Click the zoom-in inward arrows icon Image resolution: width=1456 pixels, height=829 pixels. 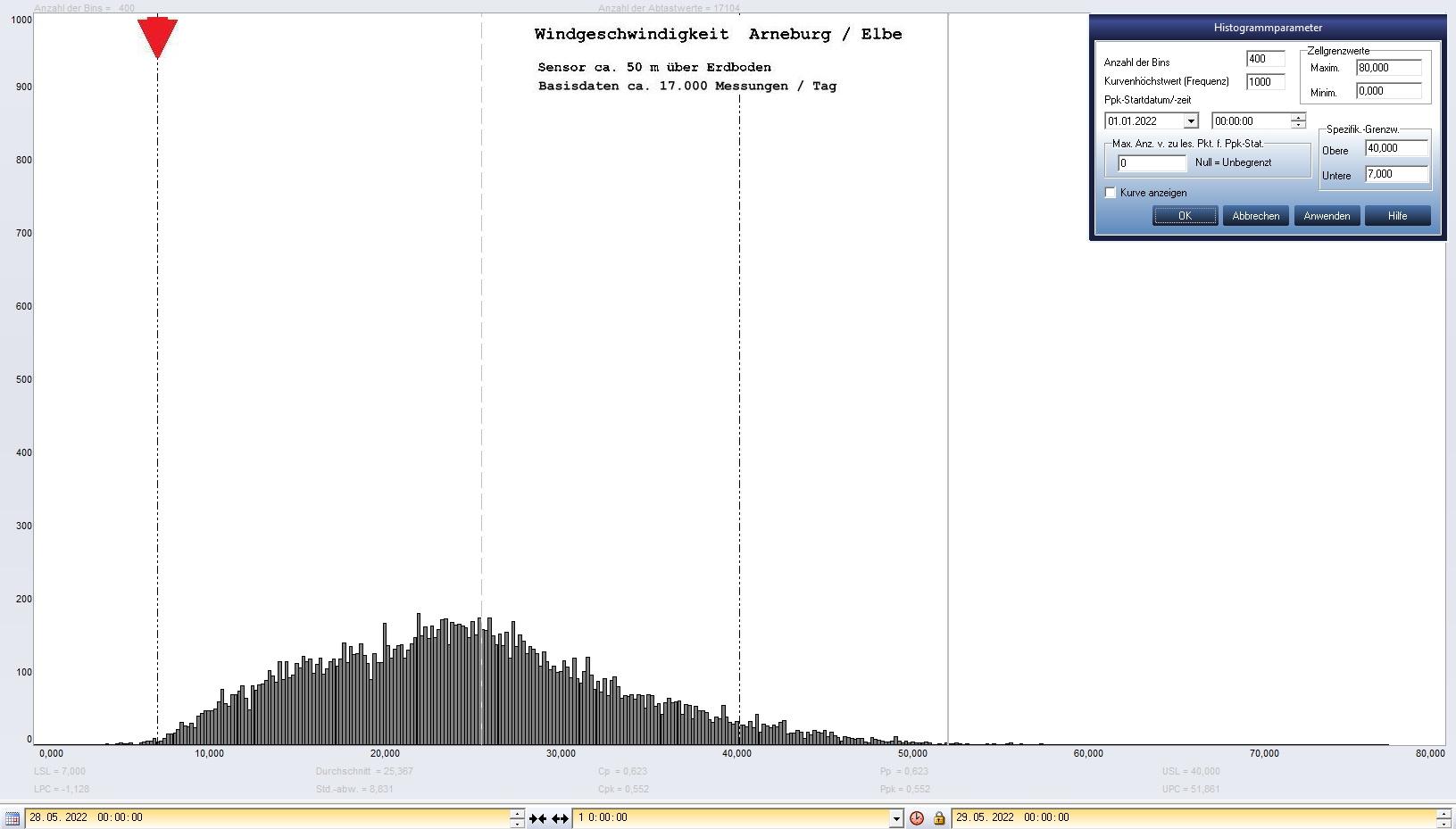tap(537, 817)
